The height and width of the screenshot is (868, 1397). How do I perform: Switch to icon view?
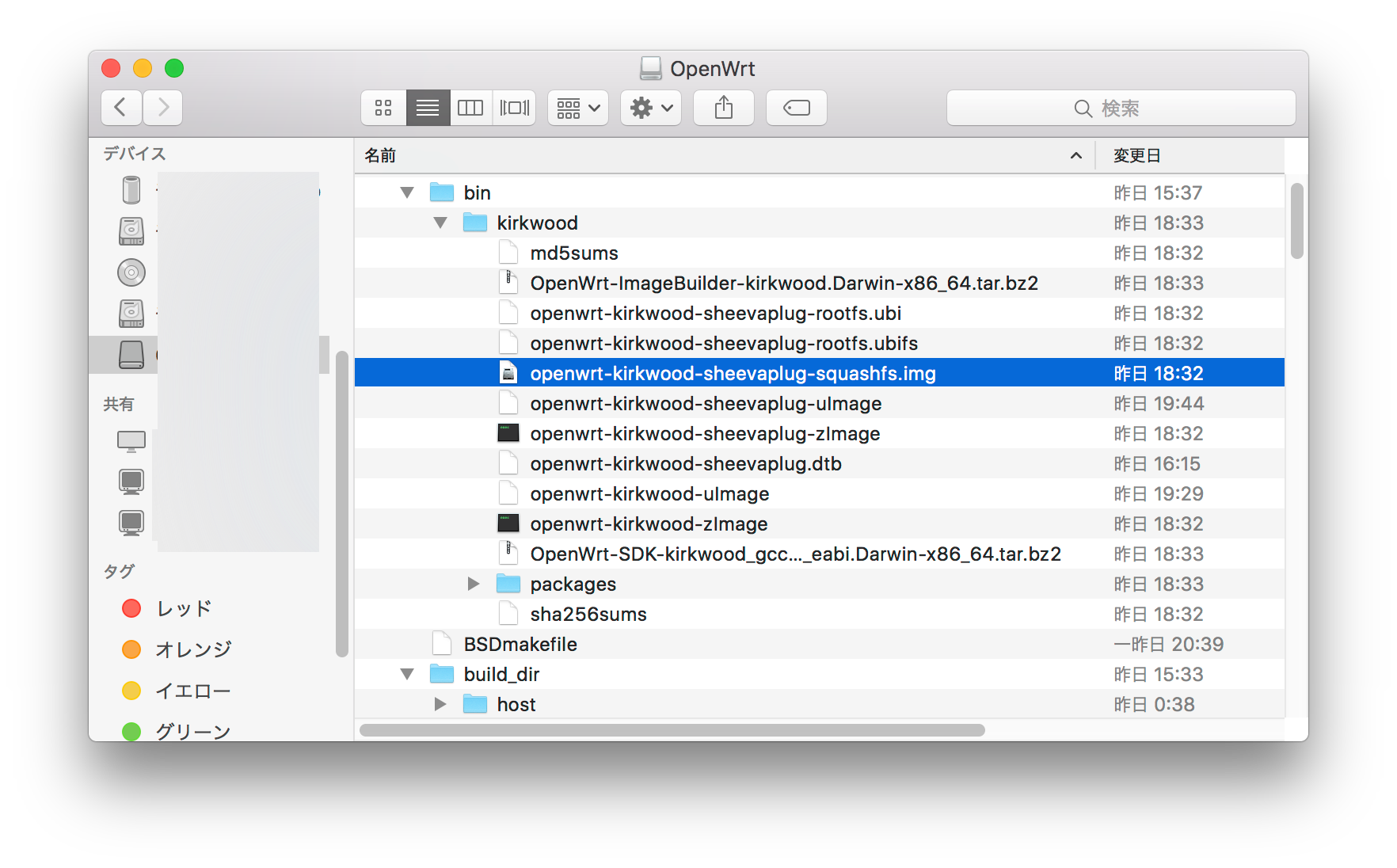pyautogui.click(x=384, y=108)
